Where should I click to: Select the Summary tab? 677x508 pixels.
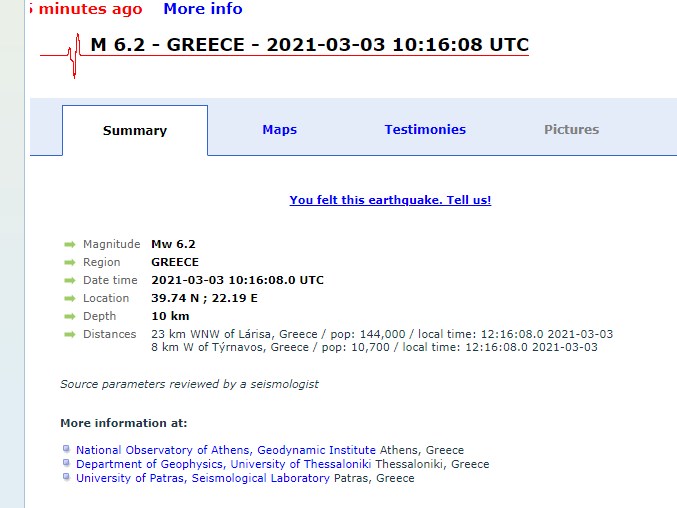click(x=135, y=131)
